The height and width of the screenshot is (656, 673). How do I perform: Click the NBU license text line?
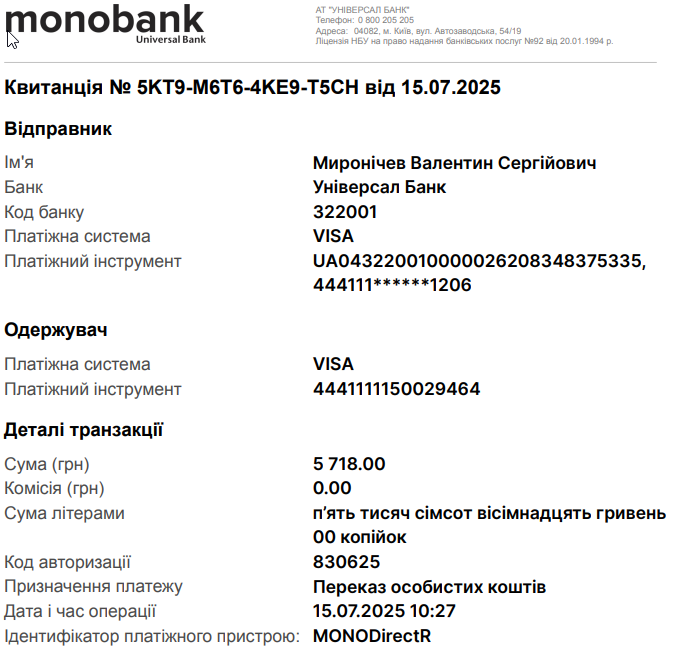[464, 41]
